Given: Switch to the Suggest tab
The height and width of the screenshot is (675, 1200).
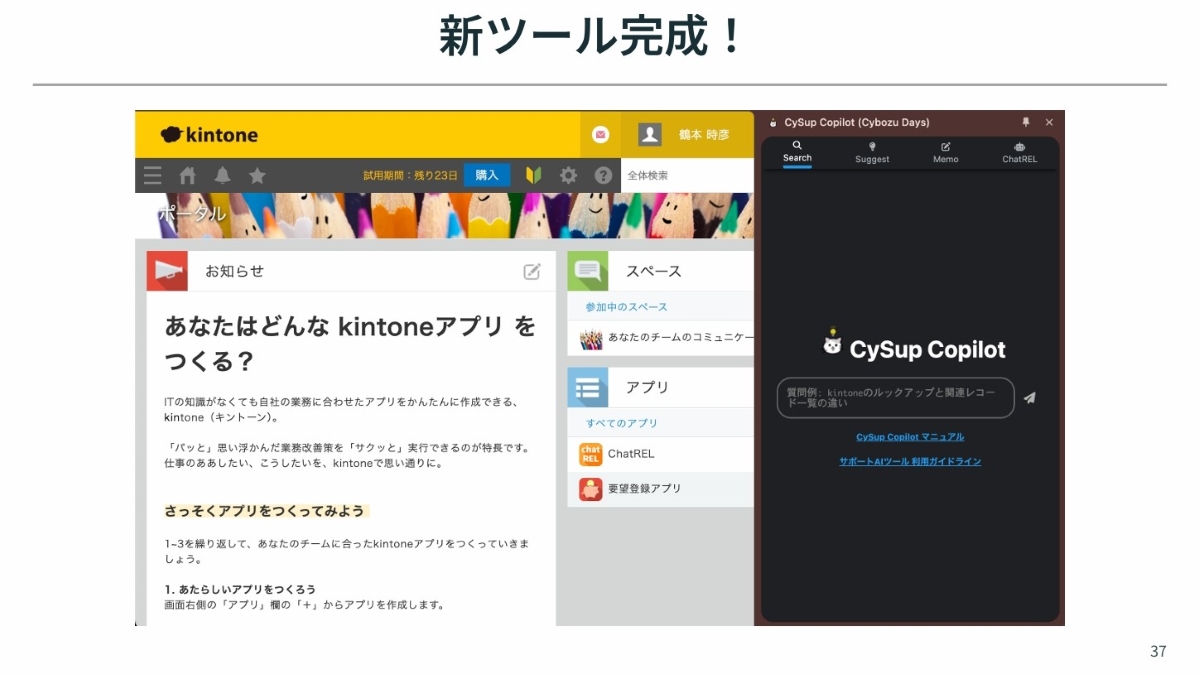Looking at the screenshot, I should click(872, 153).
